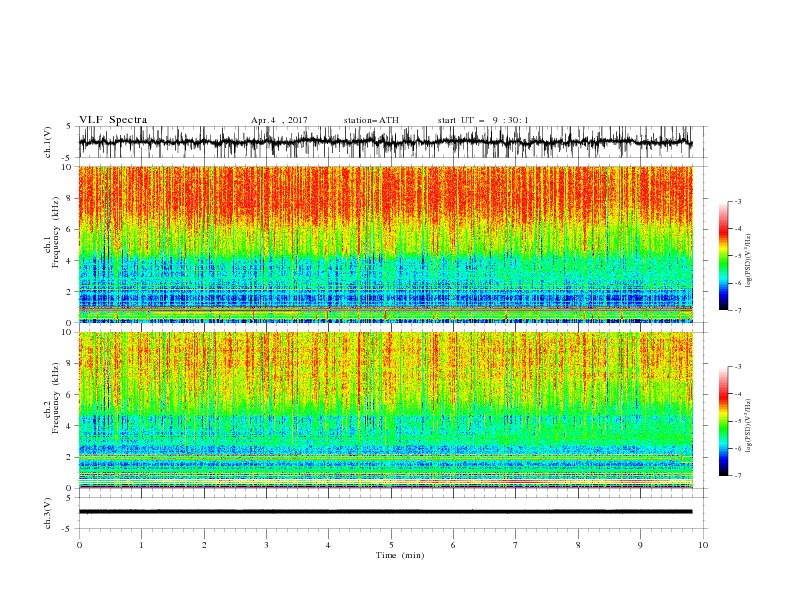Select the log(PSD) label beside ch.1 colorbar
This screenshot has height=612, width=792.
[749, 261]
